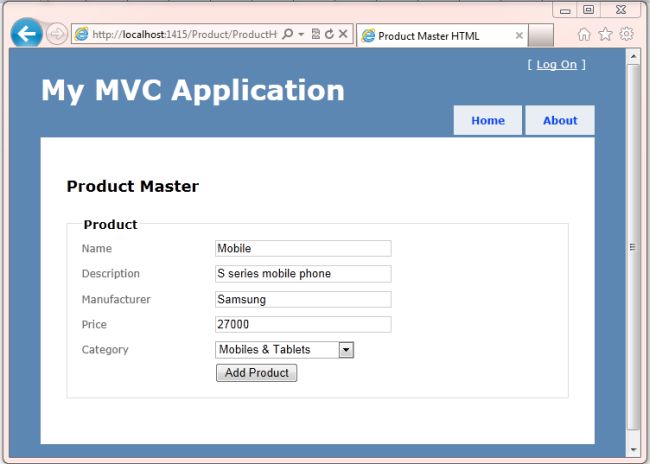Click the page scrollbar up arrow
Image resolution: width=650 pixels, height=464 pixels.
[x=633, y=56]
